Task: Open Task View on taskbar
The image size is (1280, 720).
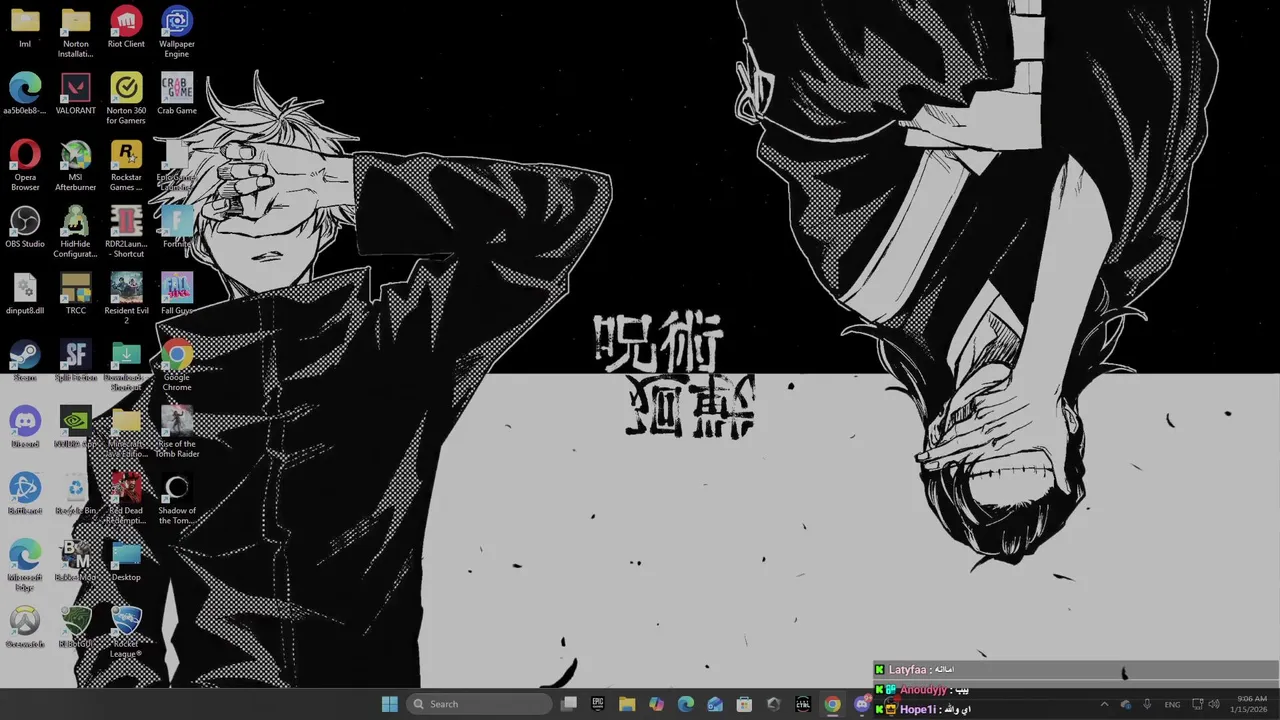Action: [x=569, y=704]
